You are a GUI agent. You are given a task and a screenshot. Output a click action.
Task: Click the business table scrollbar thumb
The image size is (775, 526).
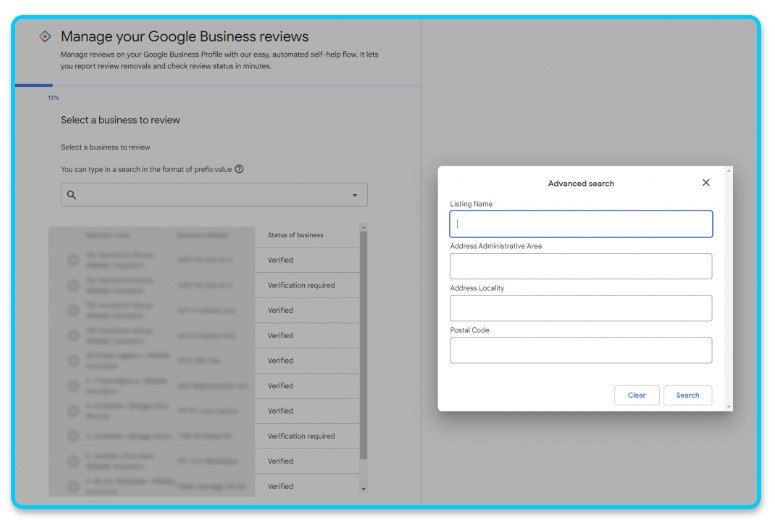(x=364, y=345)
